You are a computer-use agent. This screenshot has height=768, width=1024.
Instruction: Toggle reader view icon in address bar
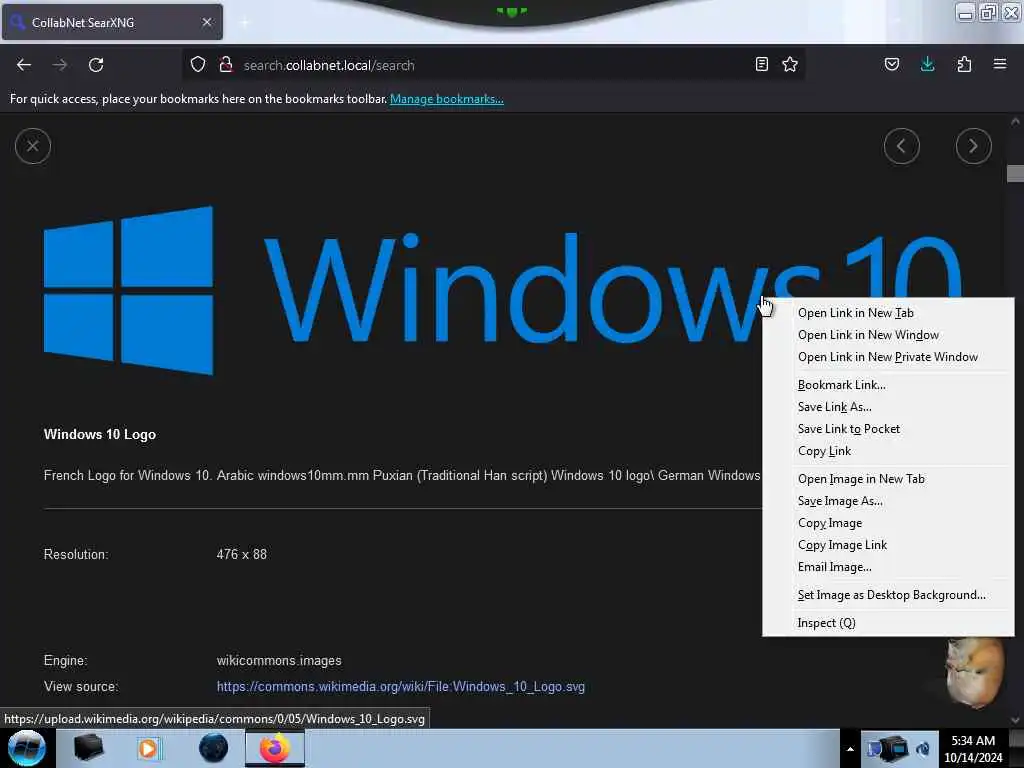pyautogui.click(x=761, y=64)
